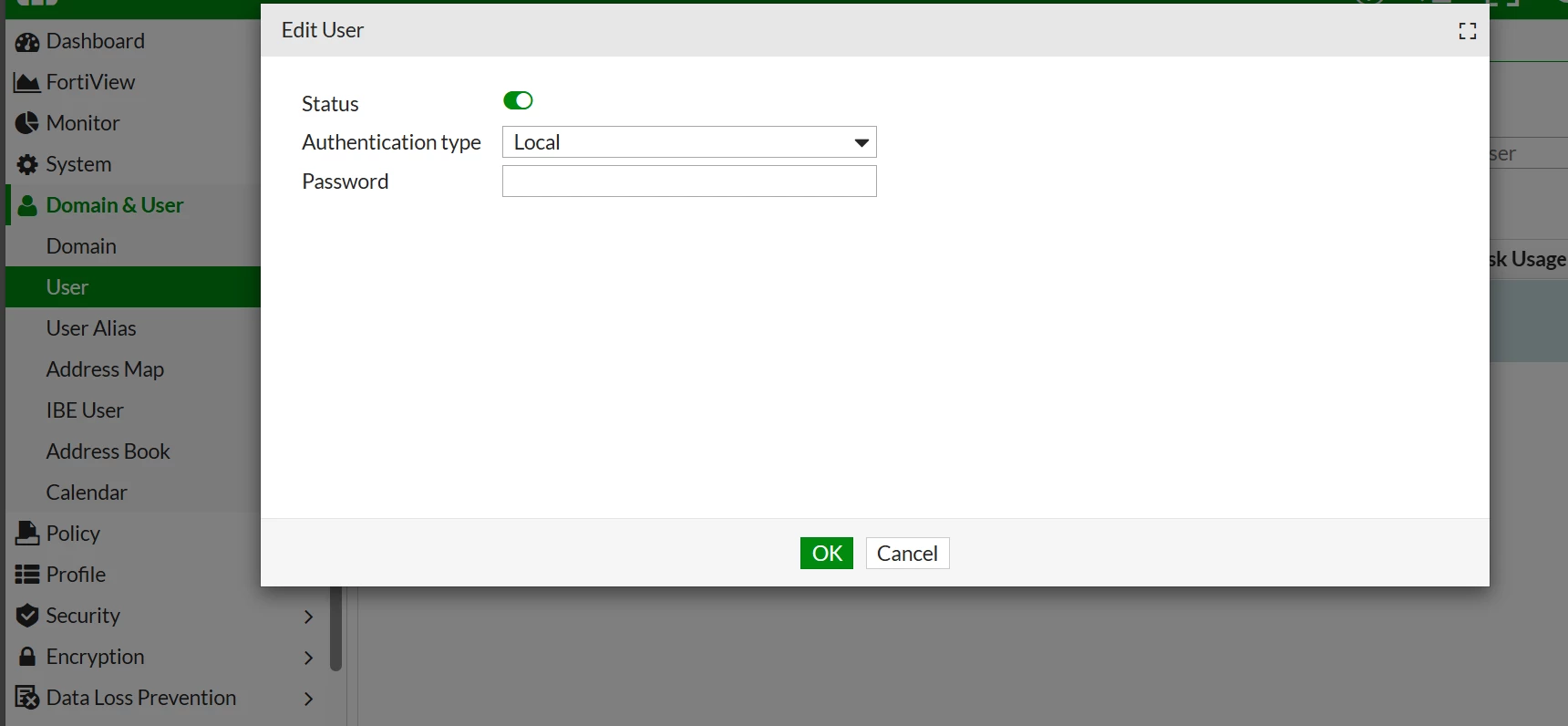1568x726 pixels.
Task: Click the Monitor pie chart icon
Action: click(x=27, y=123)
